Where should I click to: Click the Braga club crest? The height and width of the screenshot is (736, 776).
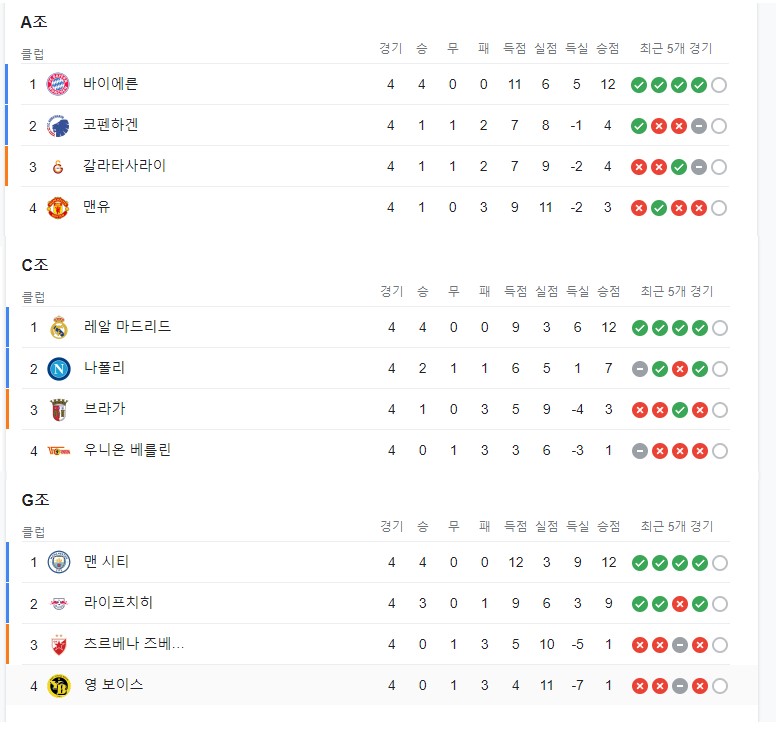pos(59,410)
